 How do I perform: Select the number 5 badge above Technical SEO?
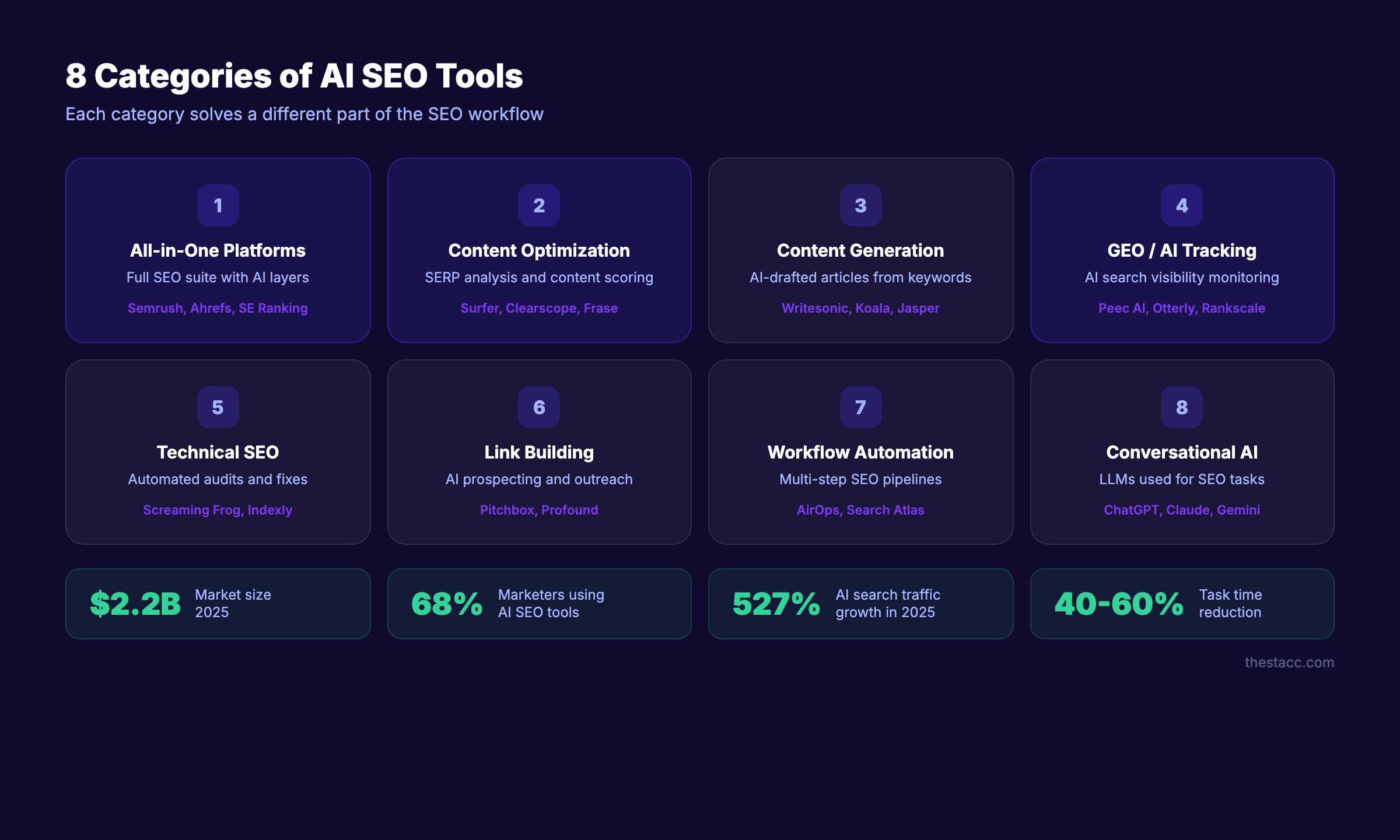coord(218,407)
